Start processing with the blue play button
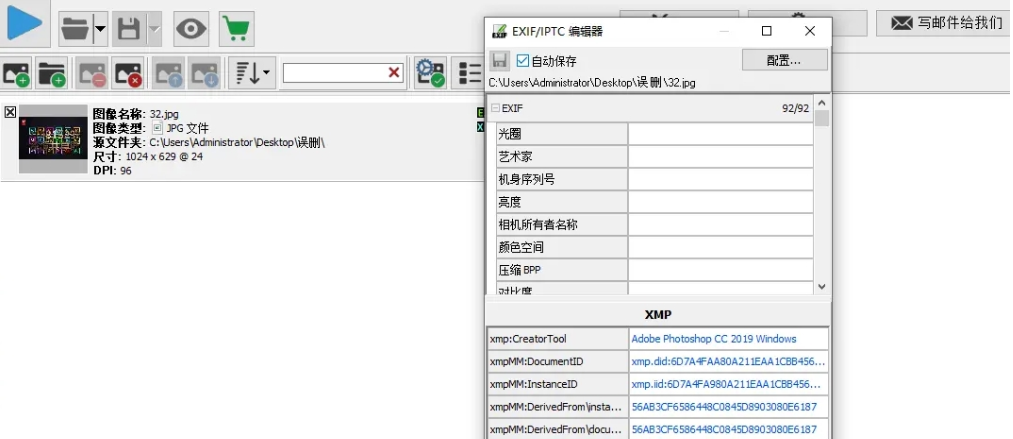The height and width of the screenshot is (439, 1013). coord(24,22)
